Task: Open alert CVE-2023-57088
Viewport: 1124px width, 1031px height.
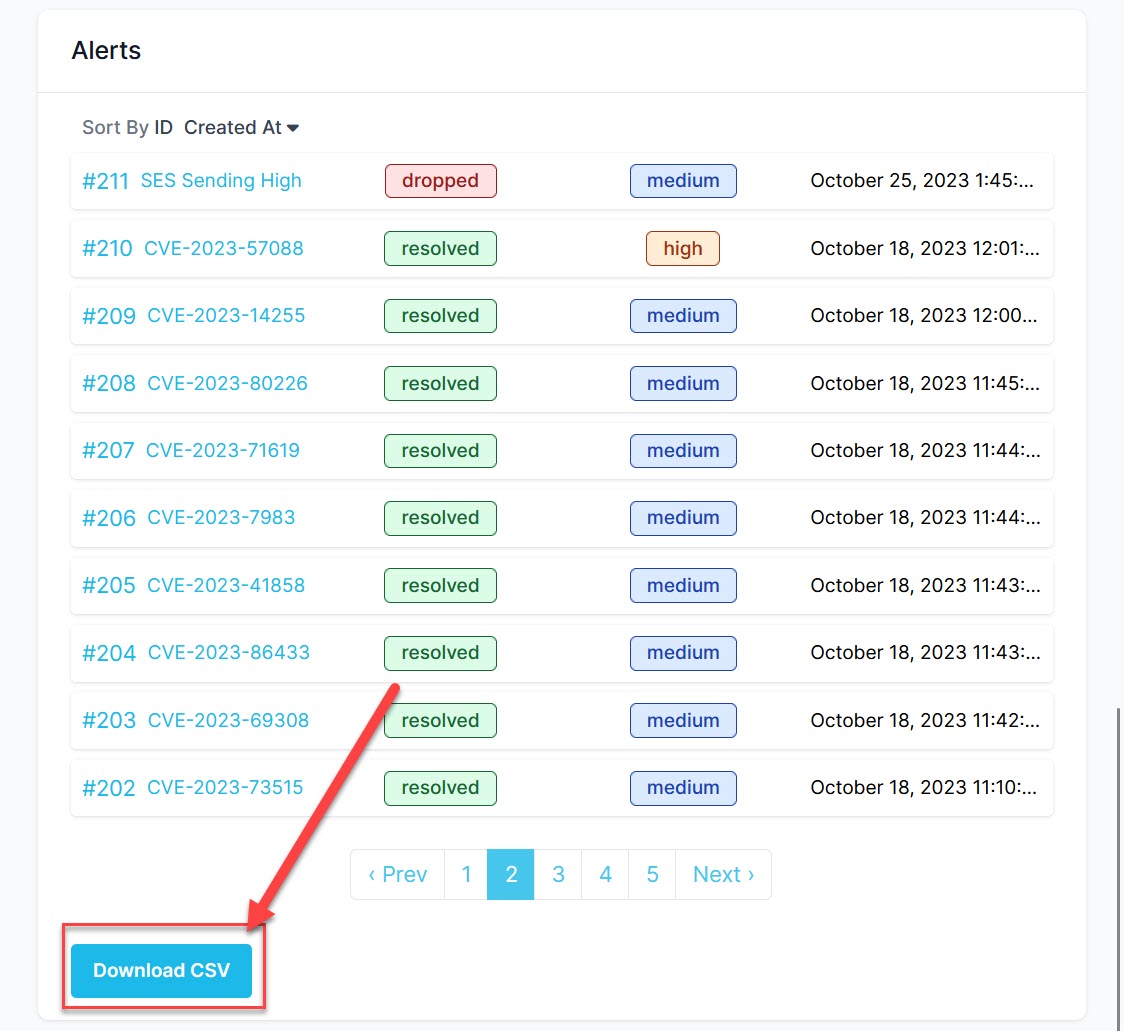Action: (223, 248)
